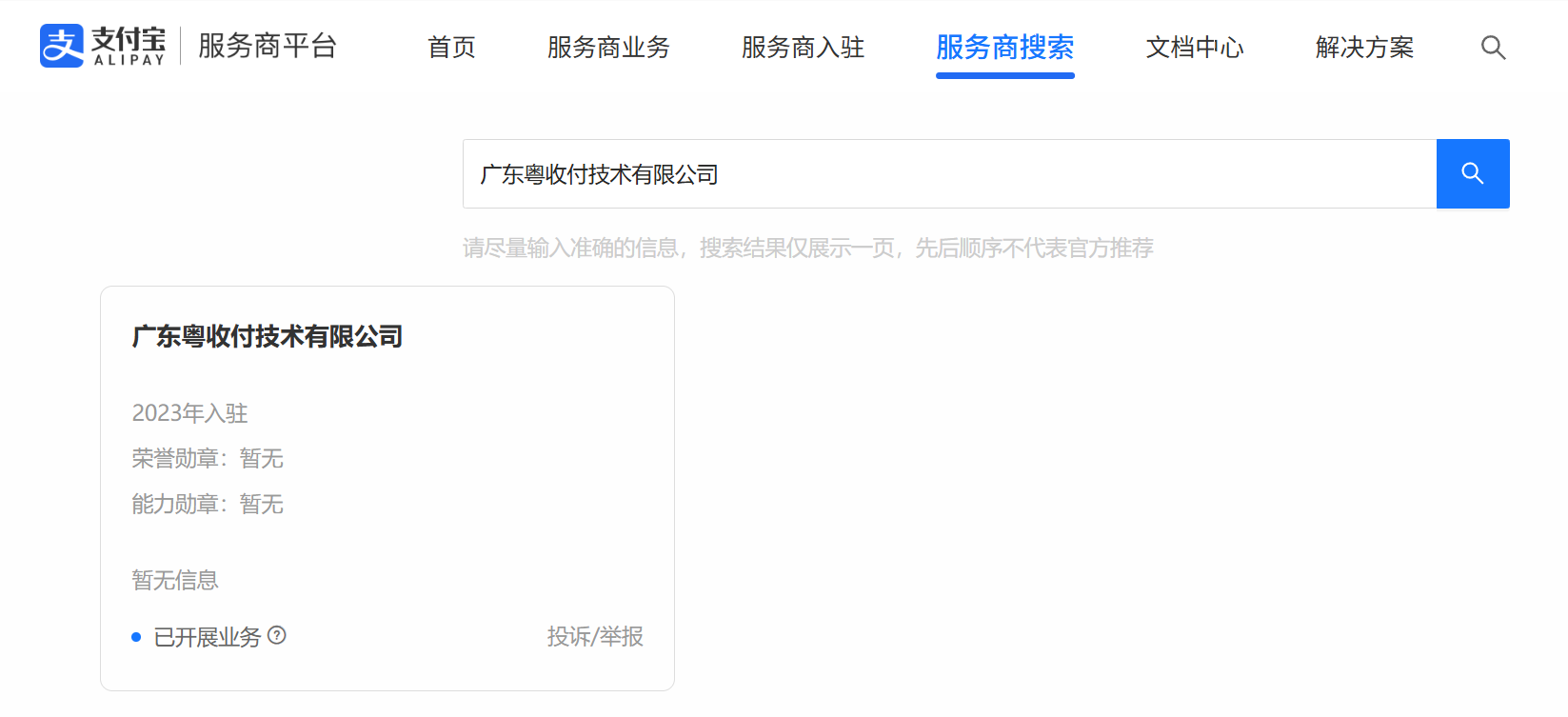Open 服务商业务 menu

(608, 48)
